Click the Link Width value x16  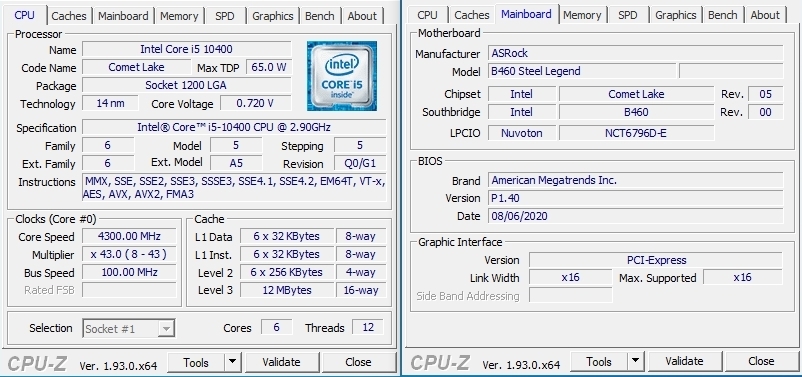click(571, 277)
